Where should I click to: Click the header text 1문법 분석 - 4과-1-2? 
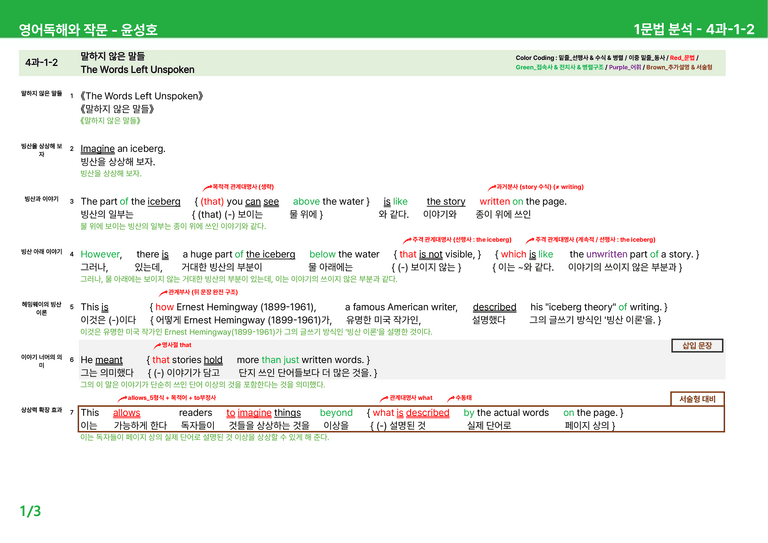click(x=694, y=29)
